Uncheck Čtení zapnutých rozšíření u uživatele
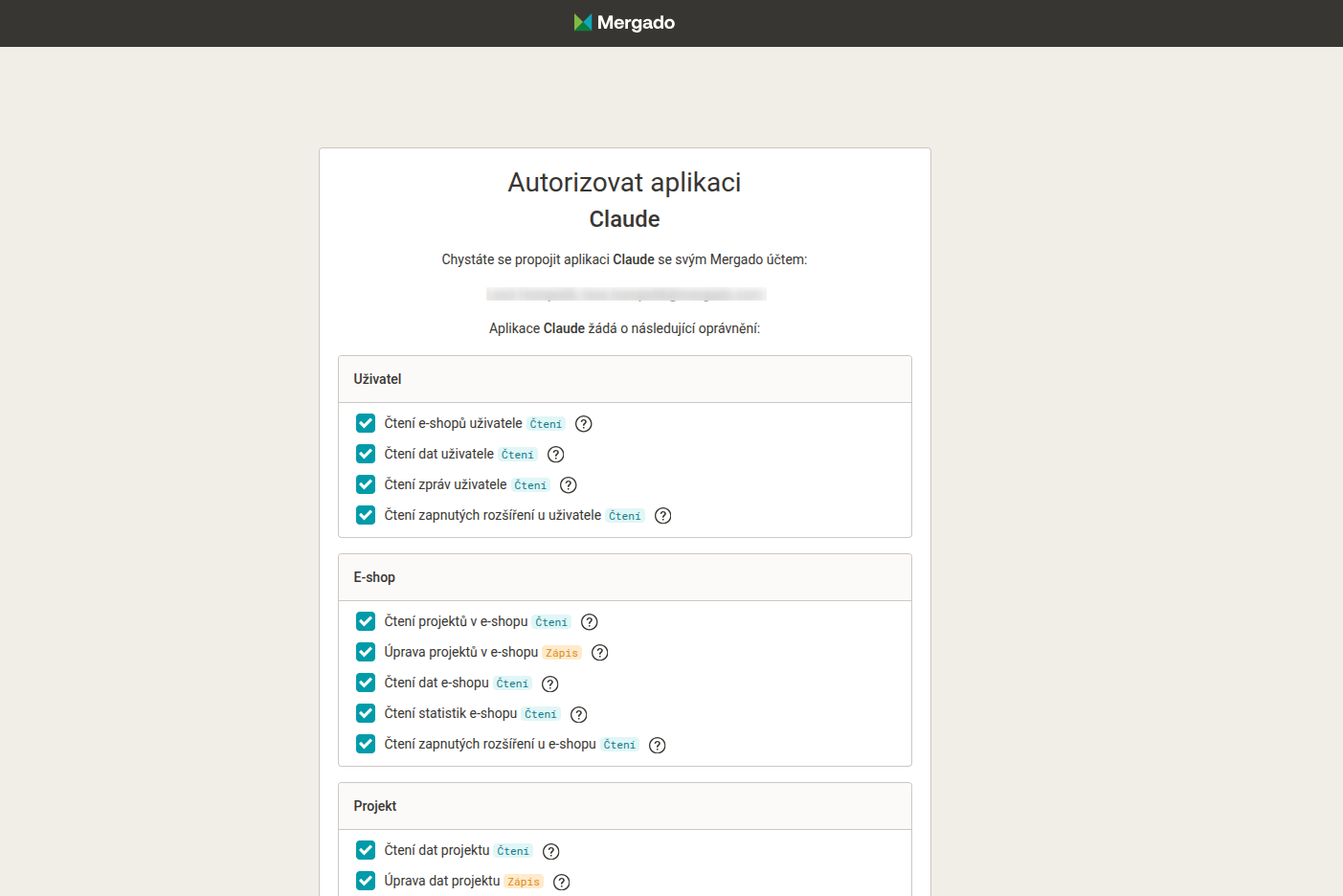This screenshot has width=1343, height=896. click(x=366, y=515)
